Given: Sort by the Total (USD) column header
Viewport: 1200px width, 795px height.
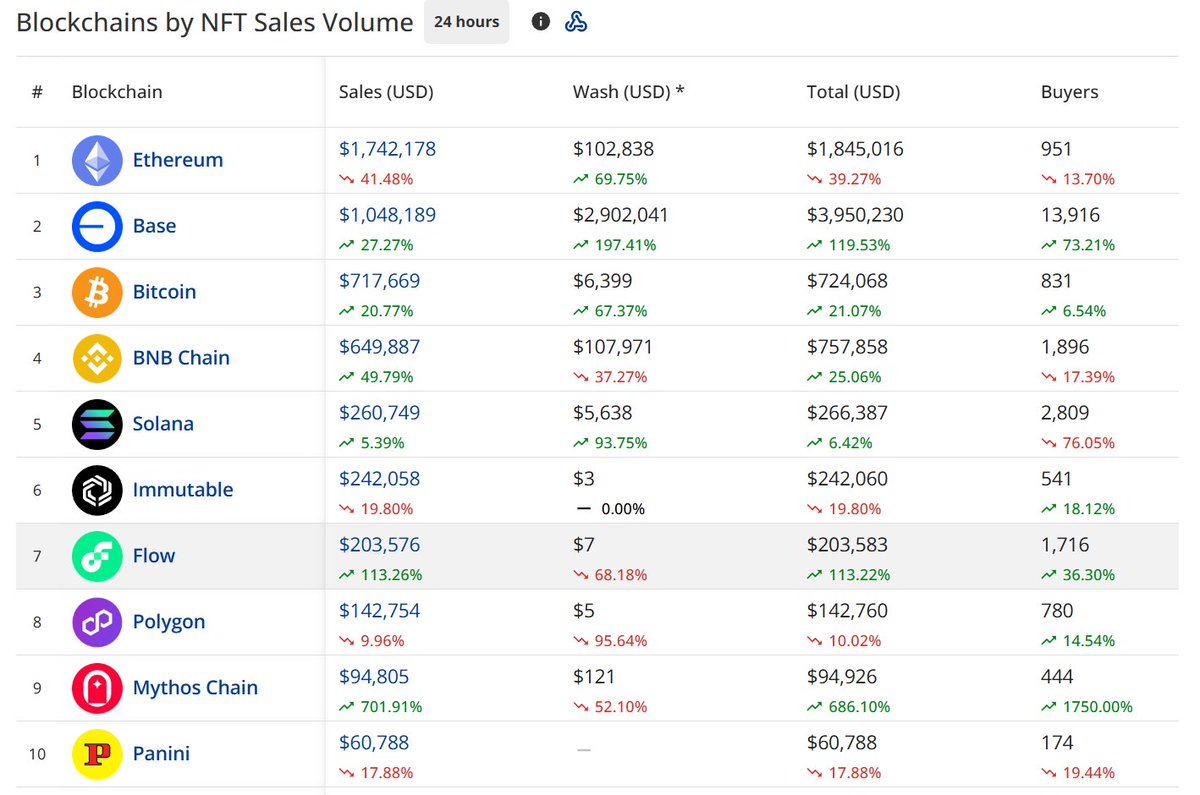Looking at the screenshot, I should point(853,92).
